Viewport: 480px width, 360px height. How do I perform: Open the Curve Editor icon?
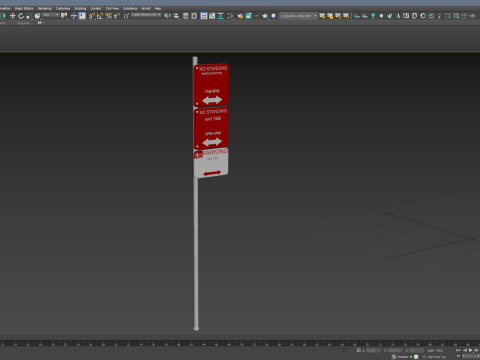click(x=212, y=16)
